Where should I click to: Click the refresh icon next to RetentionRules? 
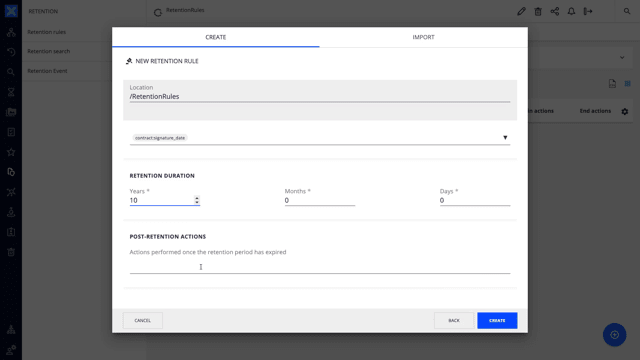pos(158,13)
